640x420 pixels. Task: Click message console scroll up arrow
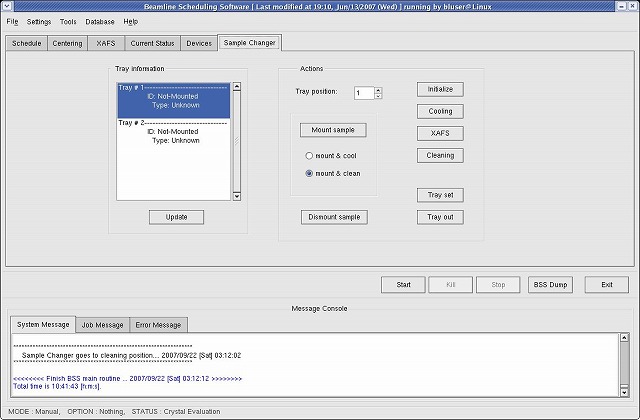(624, 338)
